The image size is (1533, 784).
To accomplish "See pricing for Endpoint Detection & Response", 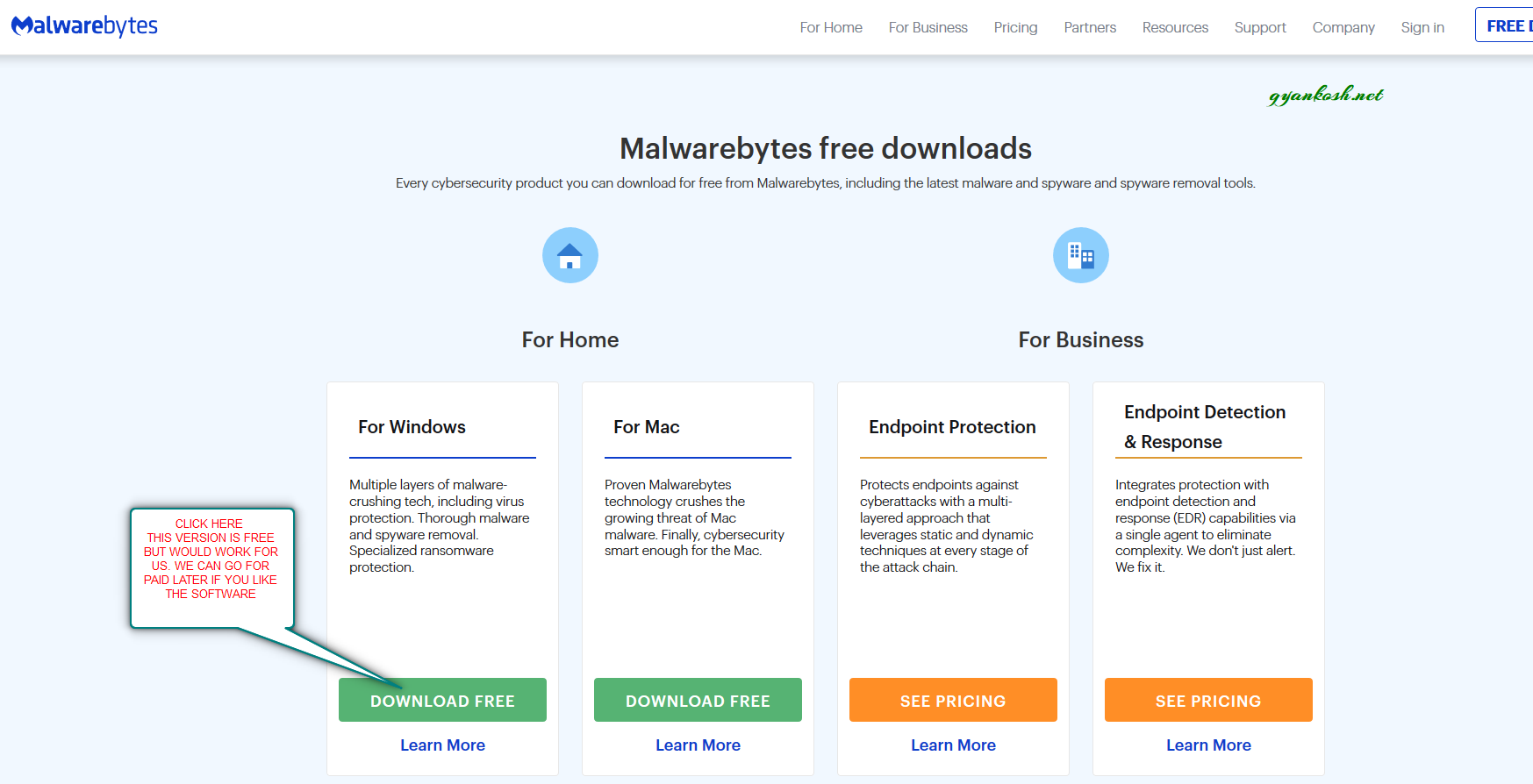I will [1208, 700].
